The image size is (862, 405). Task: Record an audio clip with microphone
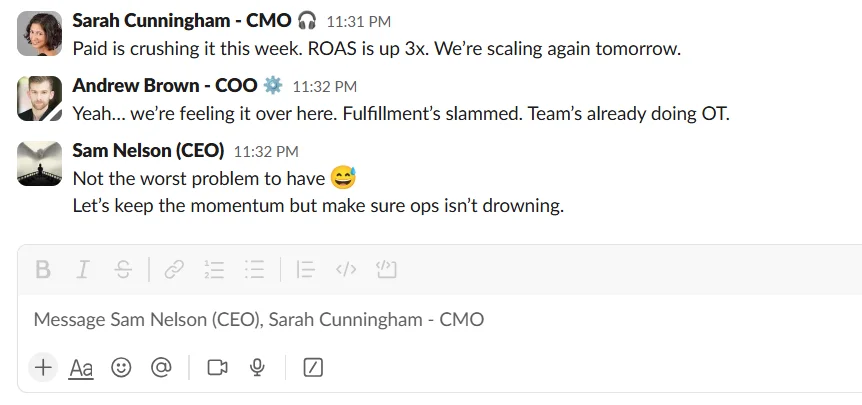(x=257, y=367)
